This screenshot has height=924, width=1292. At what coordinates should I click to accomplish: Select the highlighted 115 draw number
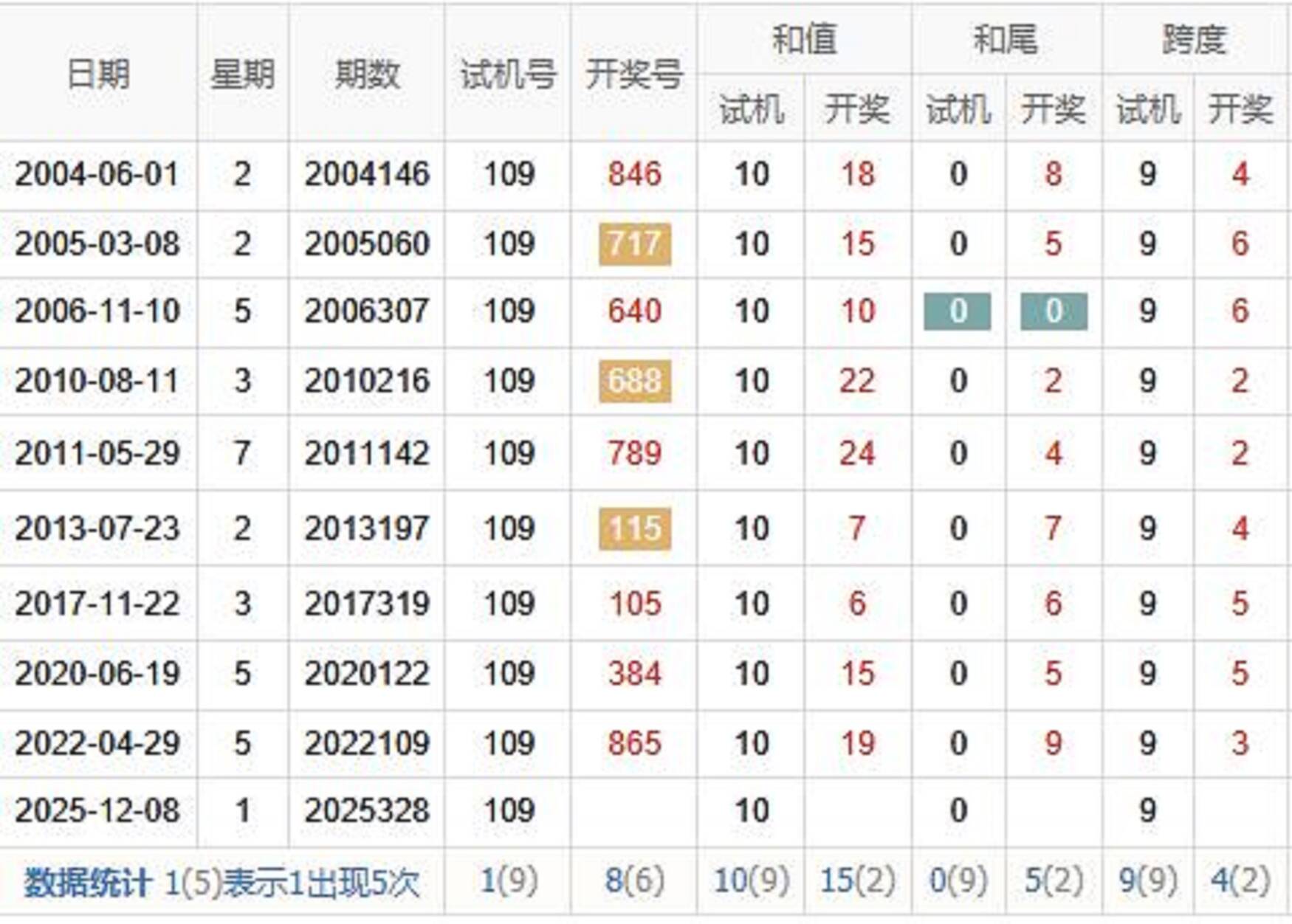tap(634, 528)
